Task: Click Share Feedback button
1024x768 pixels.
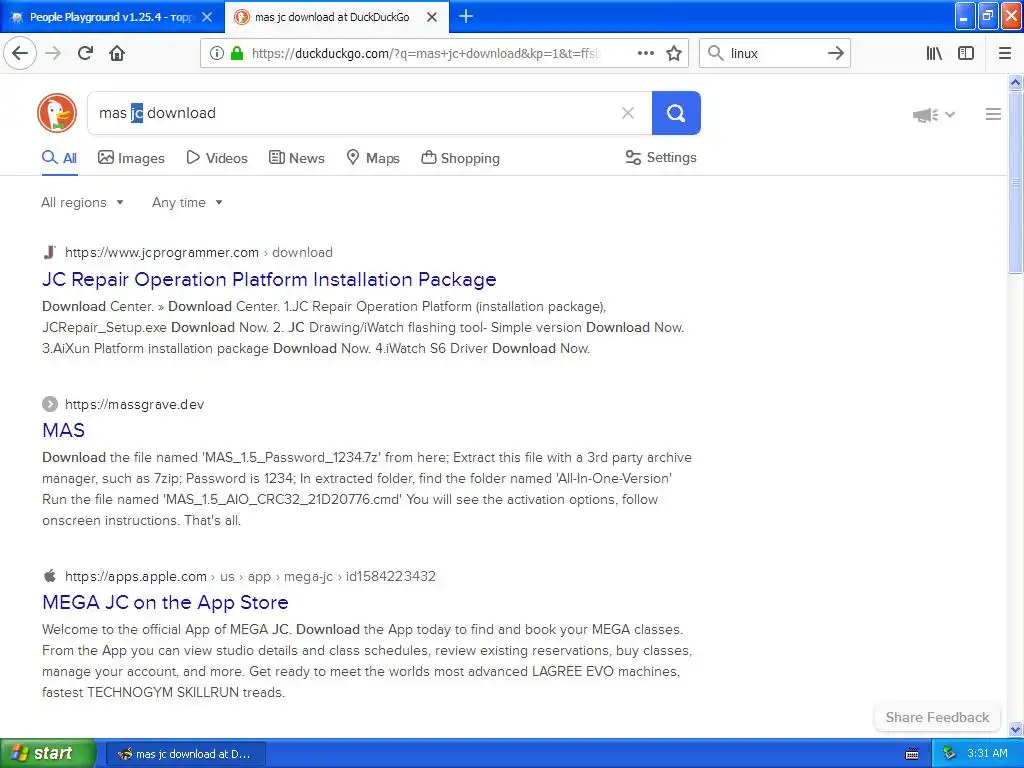Action: click(x=937, y=717)
